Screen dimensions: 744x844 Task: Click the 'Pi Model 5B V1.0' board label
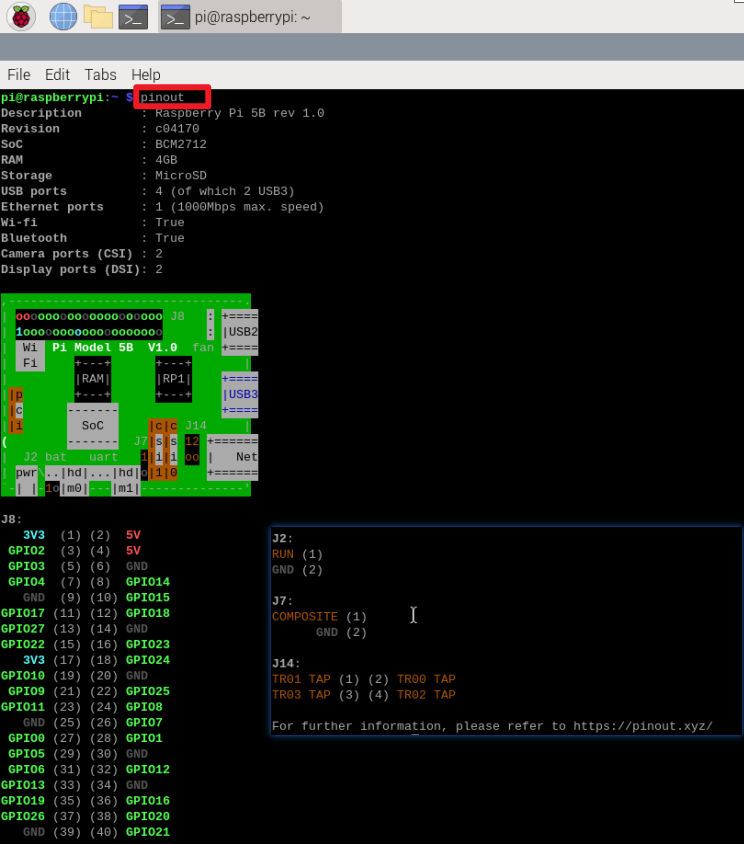[x=115, y=347]
